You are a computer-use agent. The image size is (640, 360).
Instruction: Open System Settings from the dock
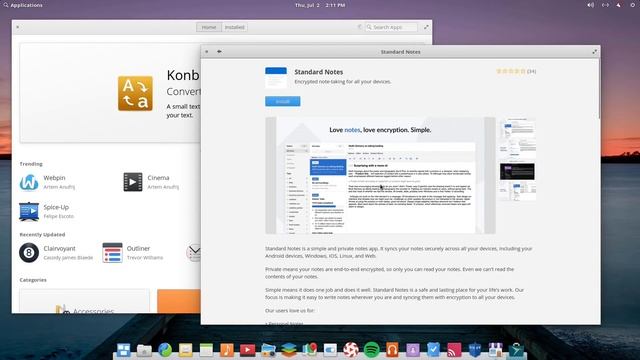tap(330, 350)
